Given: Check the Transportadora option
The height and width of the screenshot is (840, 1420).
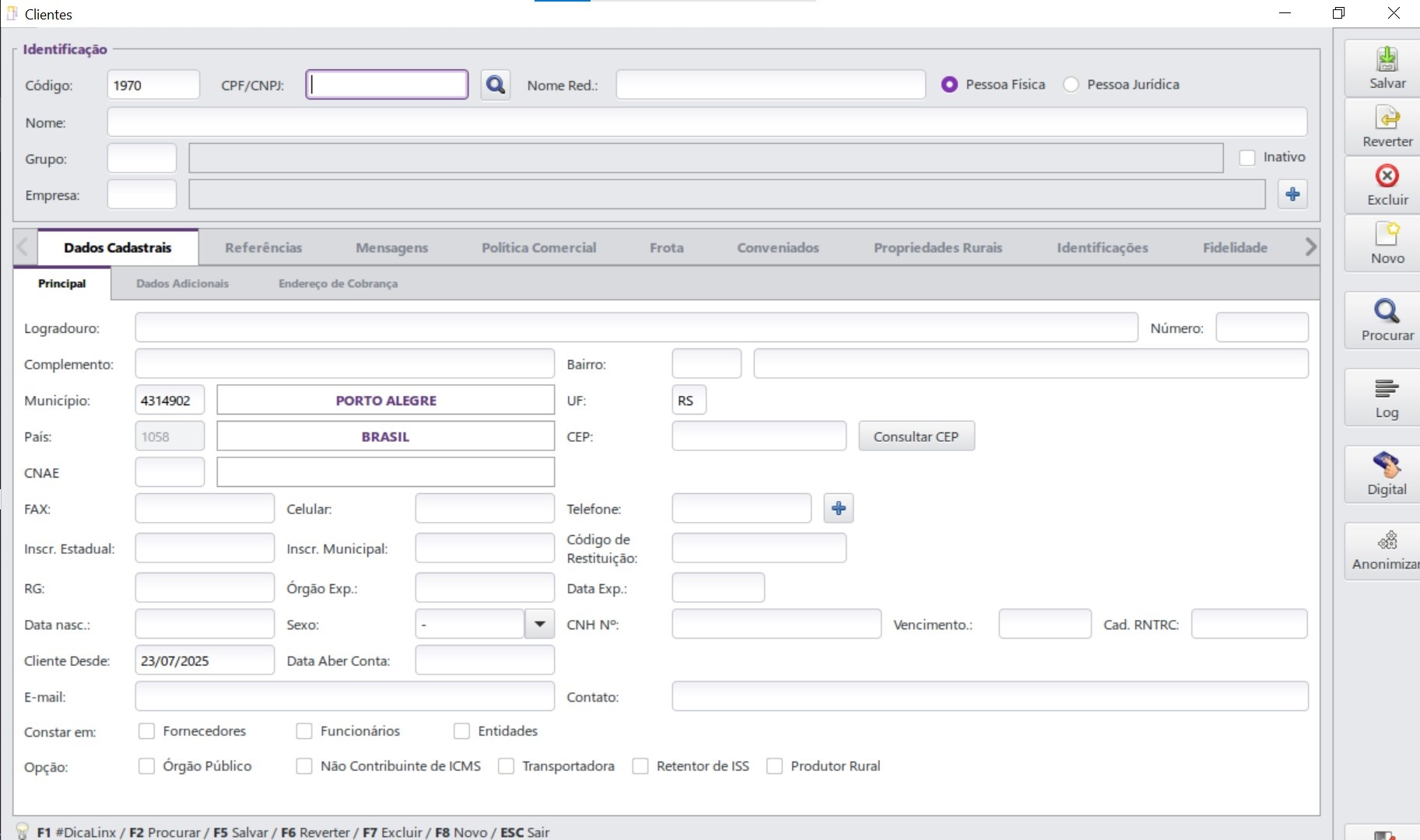Looking at the screenshot, I should click(x=506, y=766).
